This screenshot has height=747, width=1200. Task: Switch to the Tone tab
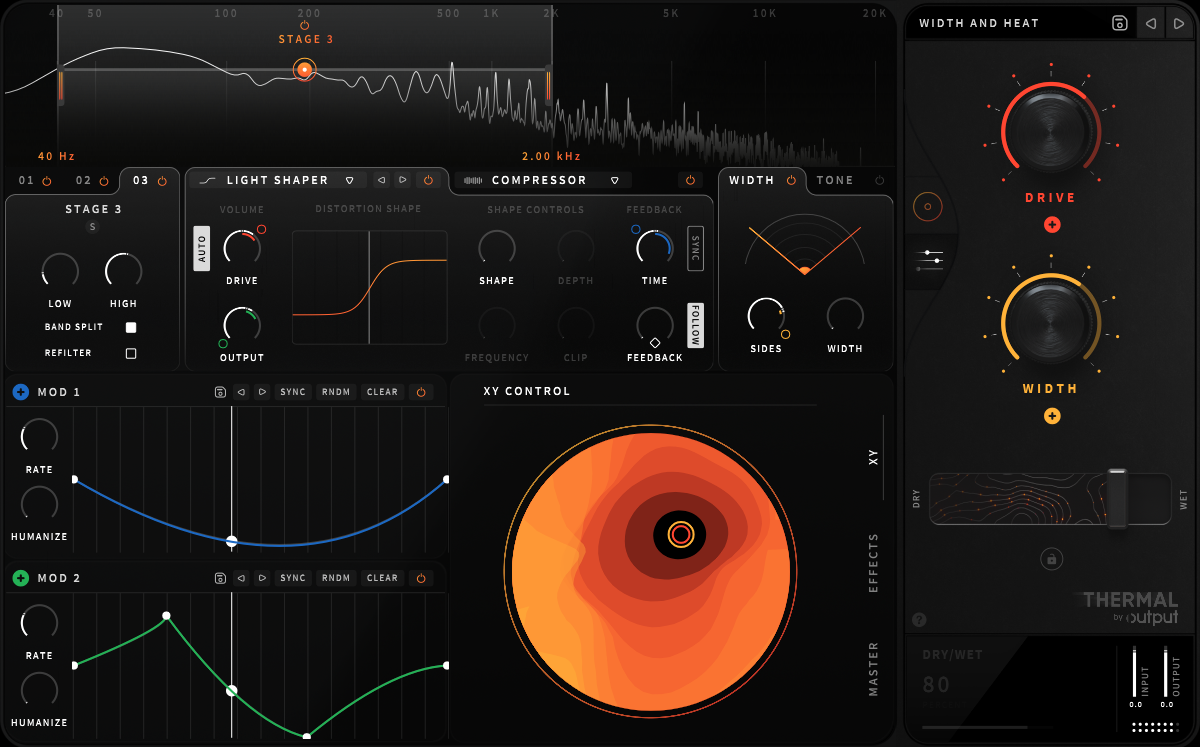[x=834, y=180]
